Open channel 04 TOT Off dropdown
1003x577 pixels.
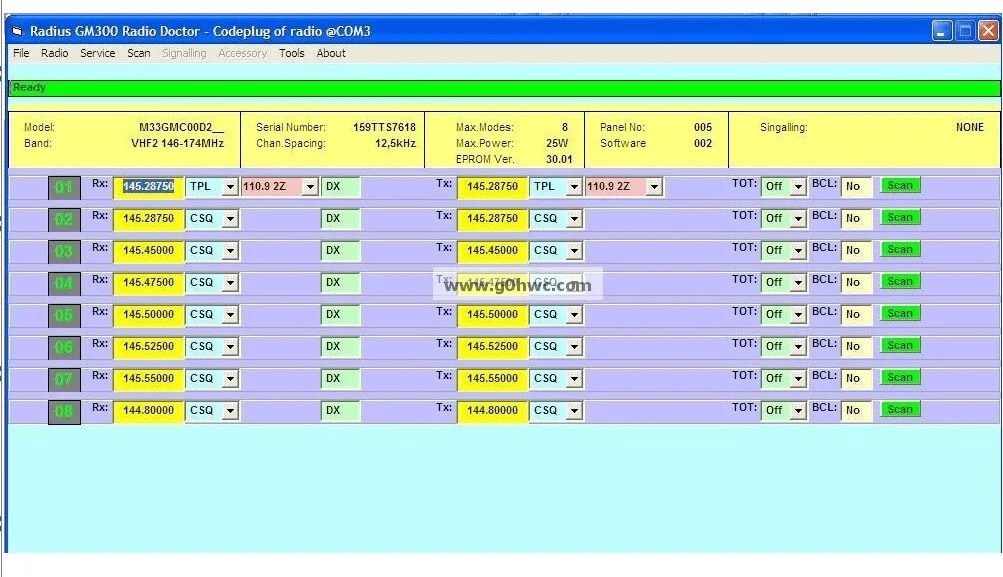coord(798,283)
